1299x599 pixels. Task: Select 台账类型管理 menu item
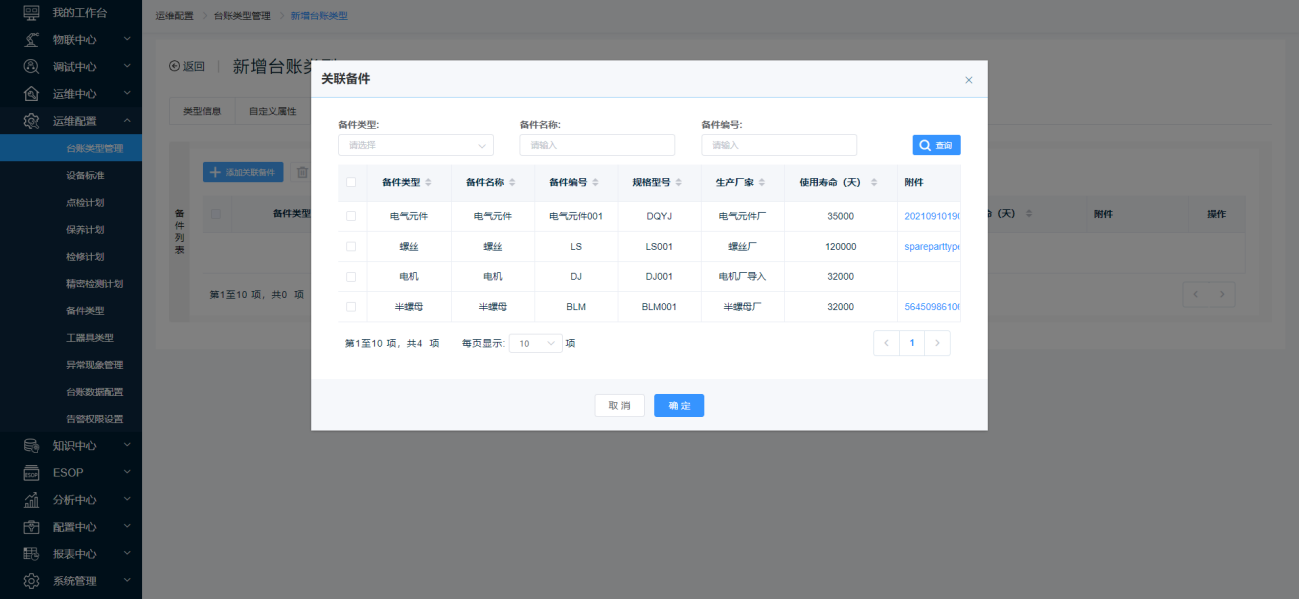[x=71, y=148]
